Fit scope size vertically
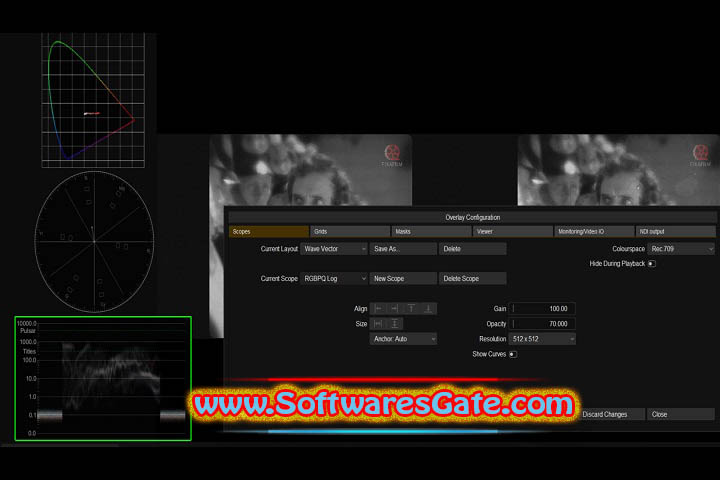Image resolution: width=720 pixels, height=480 pixels. tap(395, 324)
